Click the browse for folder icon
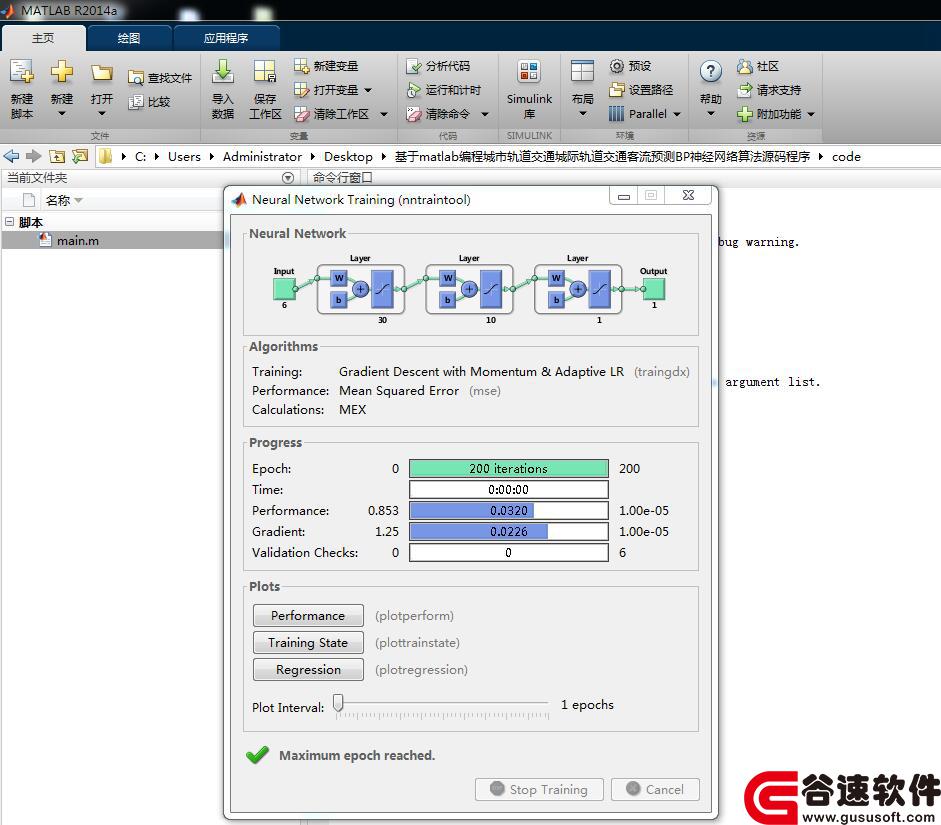This screenshot has height=825, width=941. [x=79, y=157]
